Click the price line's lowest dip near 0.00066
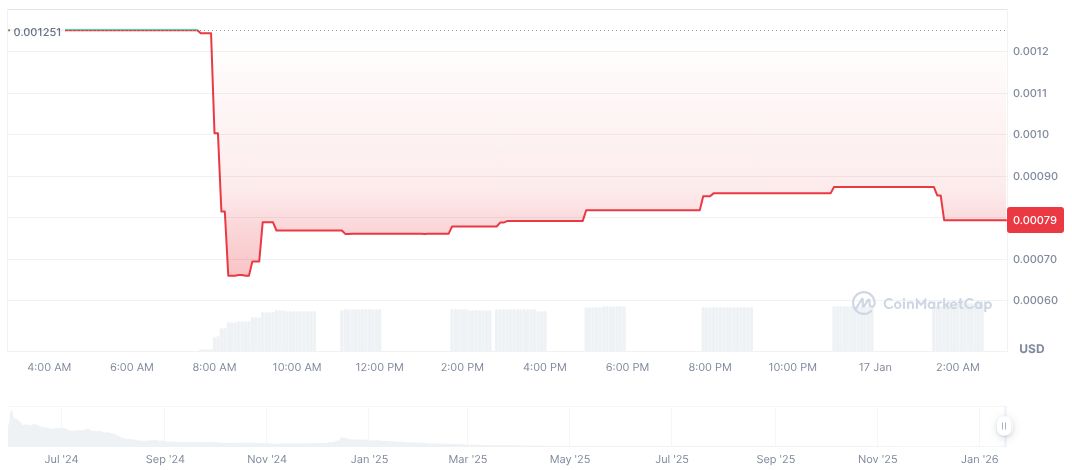The image size is (1072, 470). tap(239, 275)
